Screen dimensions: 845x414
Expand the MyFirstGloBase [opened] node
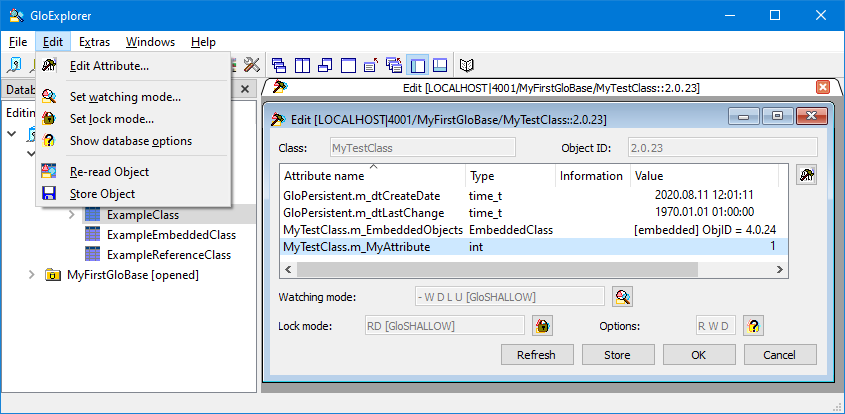click(32, 275)
